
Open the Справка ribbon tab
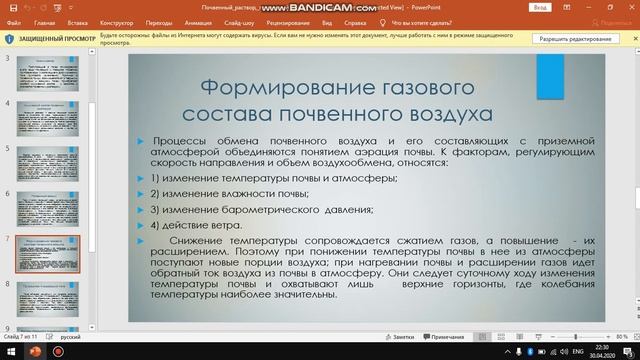(x=355, y=23)
